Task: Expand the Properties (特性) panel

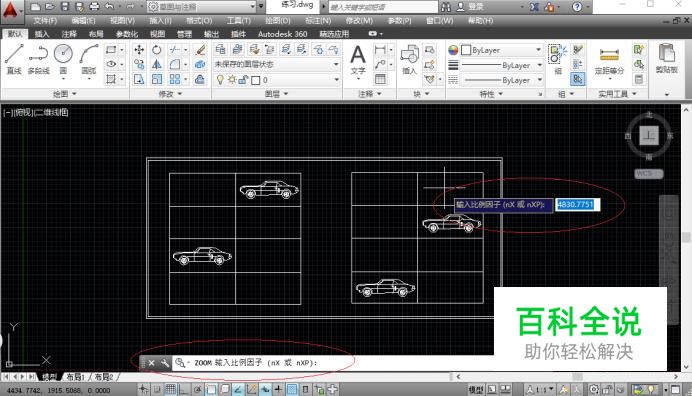Action: click(x=491, y=94)
